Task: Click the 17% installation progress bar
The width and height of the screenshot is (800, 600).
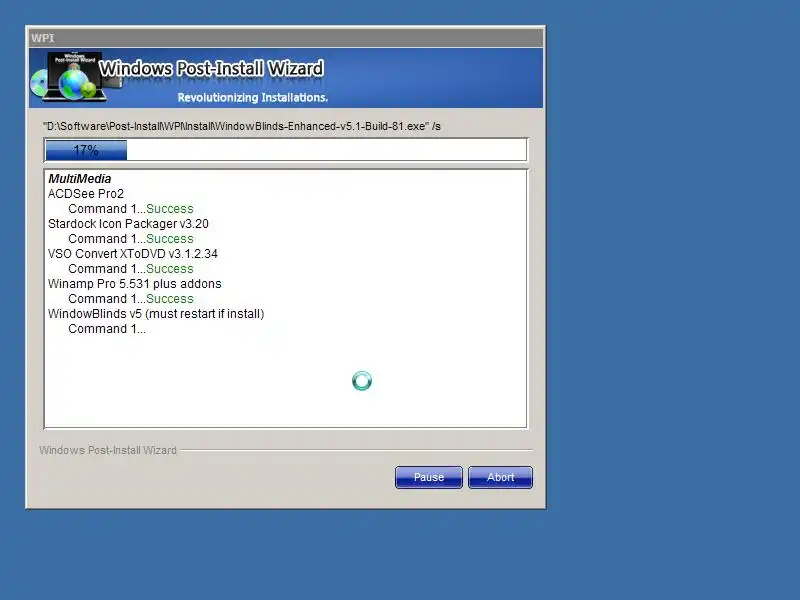Action: tap(286, 150)
